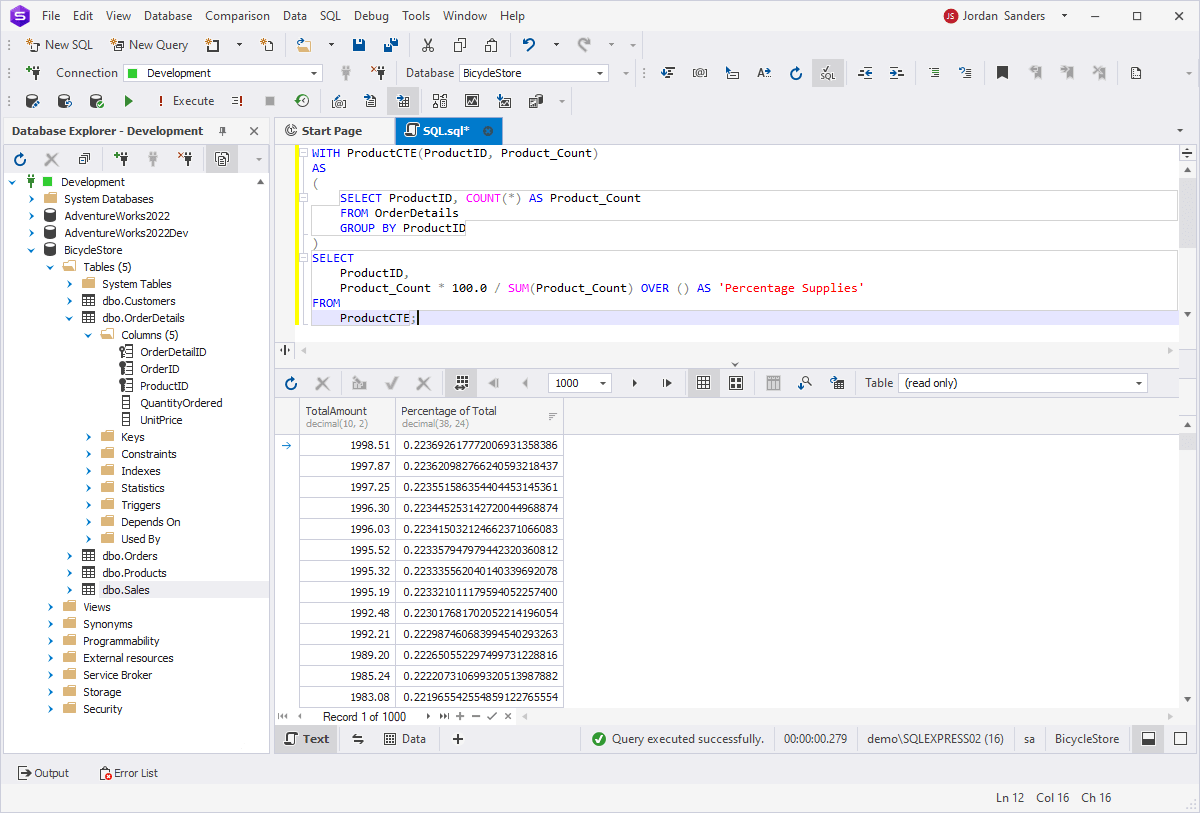Collapse the BicycleStore database node
The image size is (1200, 813).
coord(32,250)
